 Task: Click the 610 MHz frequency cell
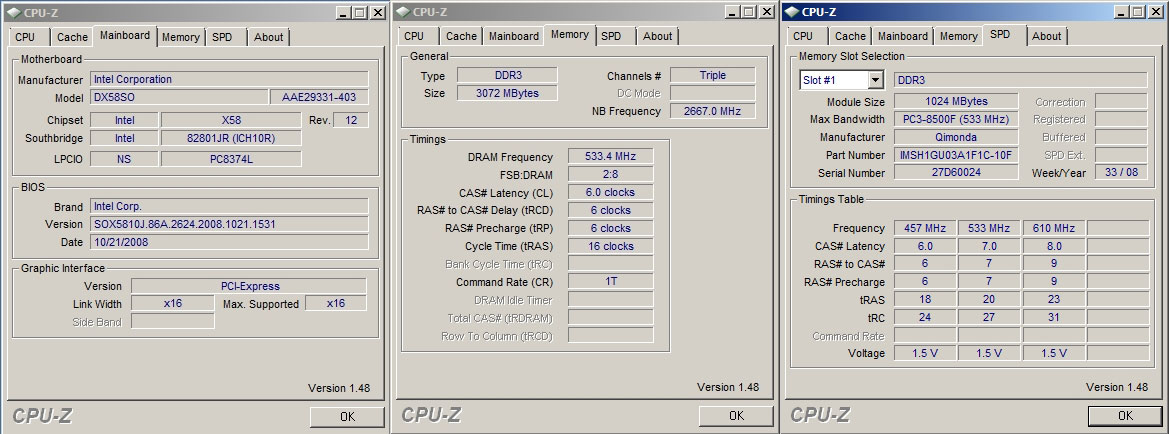(x=1053, y=227)
